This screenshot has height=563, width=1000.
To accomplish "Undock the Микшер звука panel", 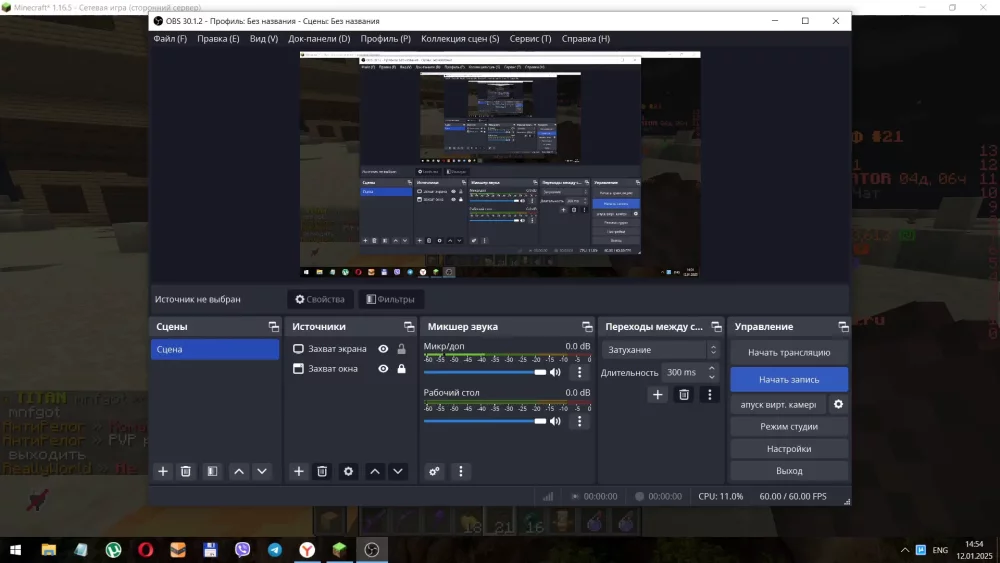I will coord(587,326).
